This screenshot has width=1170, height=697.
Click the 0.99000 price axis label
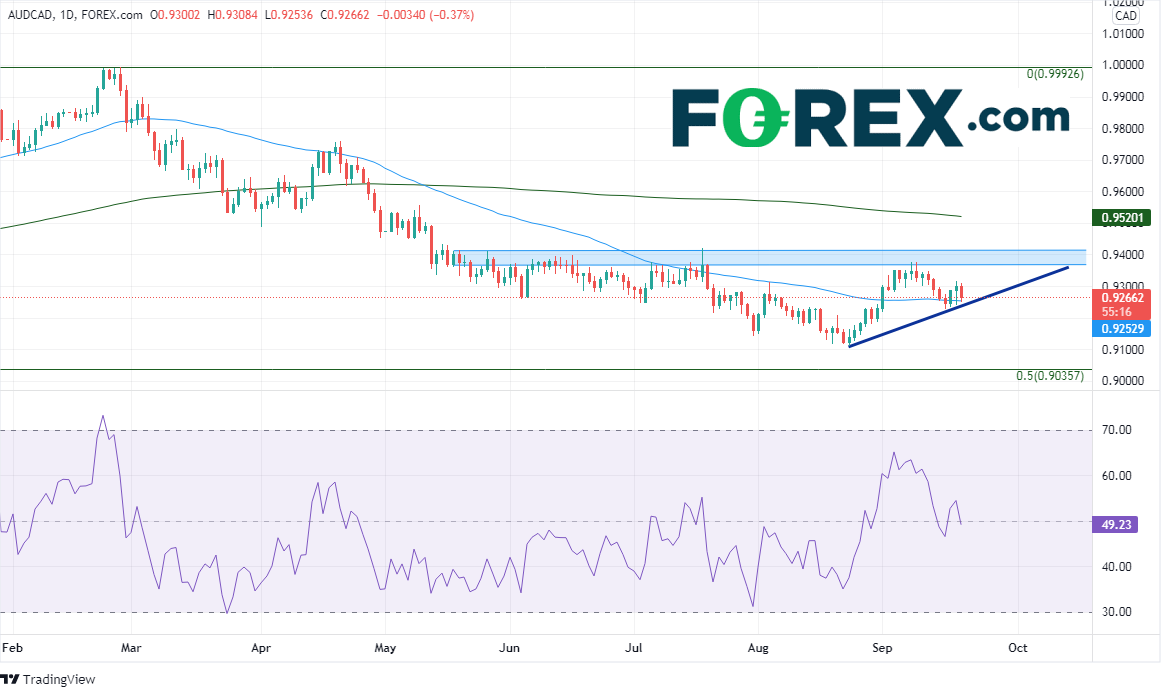(1123, 97)
